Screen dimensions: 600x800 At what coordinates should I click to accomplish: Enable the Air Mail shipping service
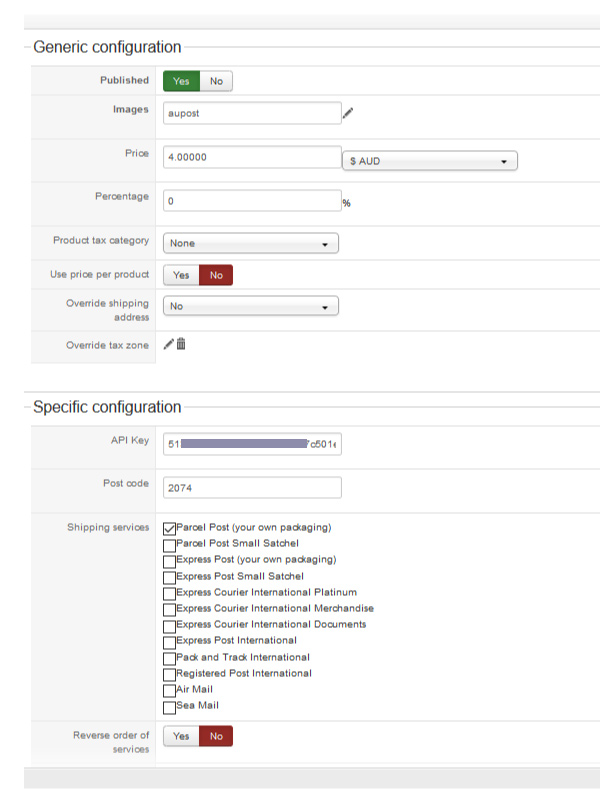click(x=169, y=691)
